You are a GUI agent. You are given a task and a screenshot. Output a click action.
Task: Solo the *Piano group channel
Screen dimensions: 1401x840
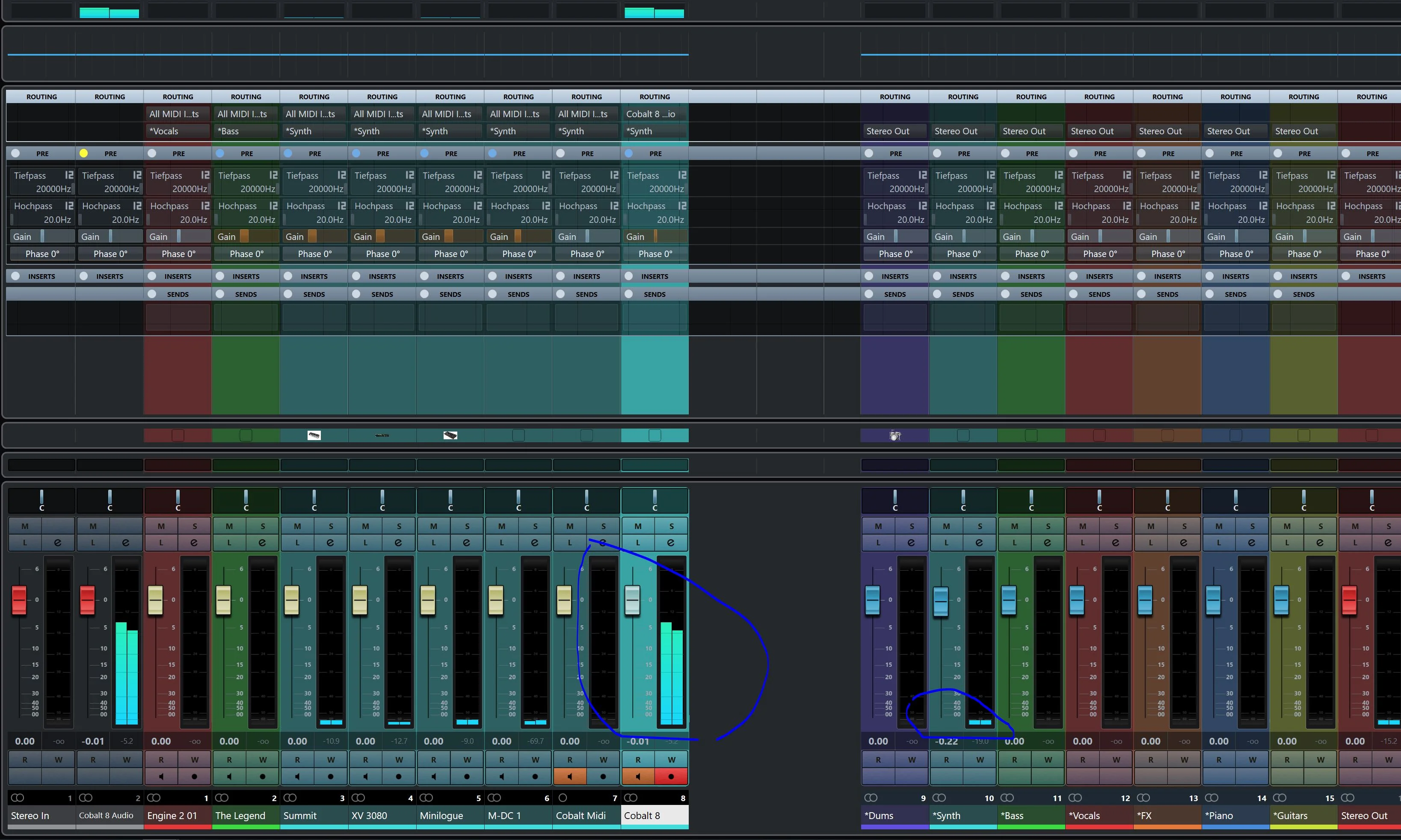coord(1252,526)
